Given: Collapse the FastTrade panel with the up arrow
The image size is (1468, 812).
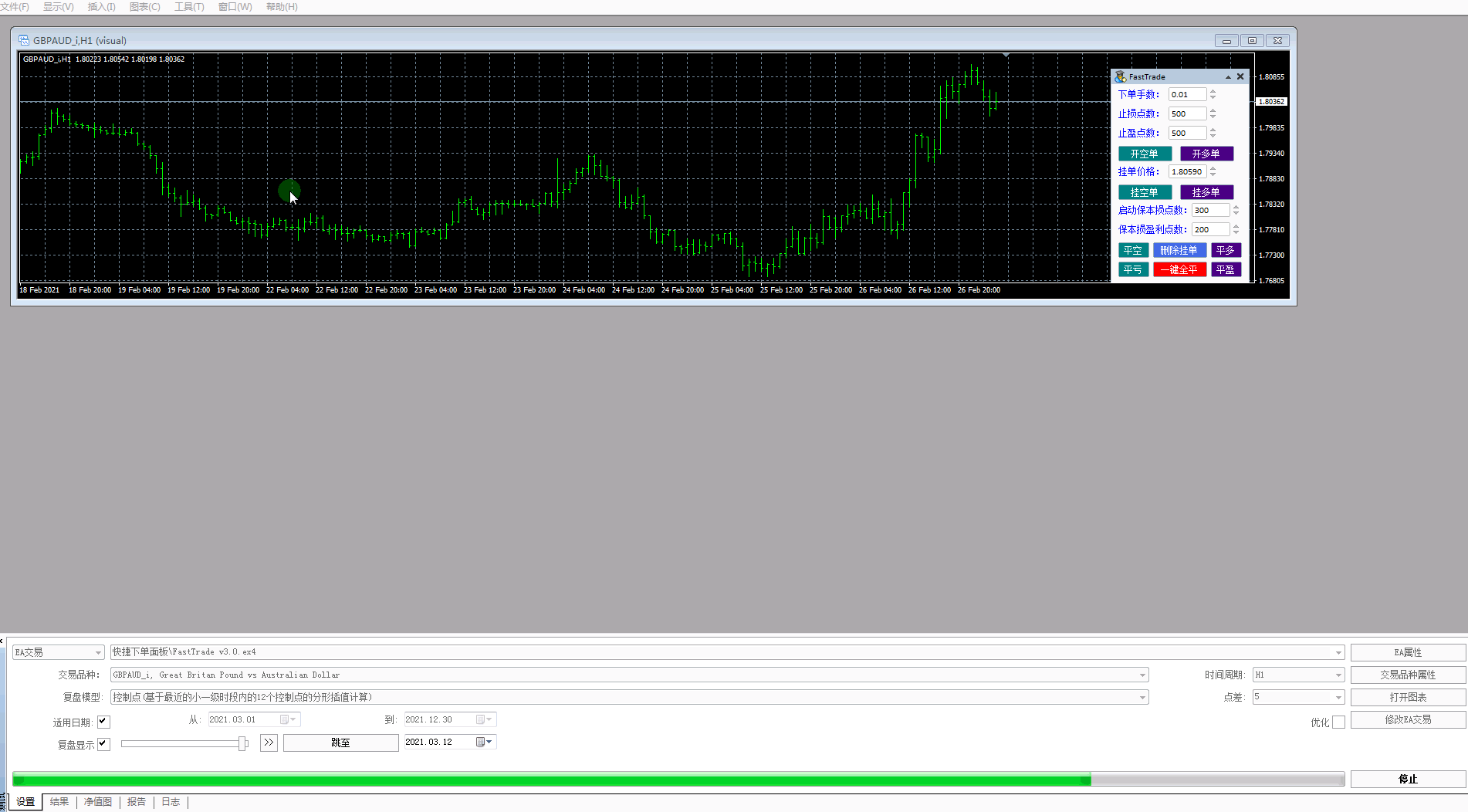Looking at the screenshot, I should [1228, 77].
